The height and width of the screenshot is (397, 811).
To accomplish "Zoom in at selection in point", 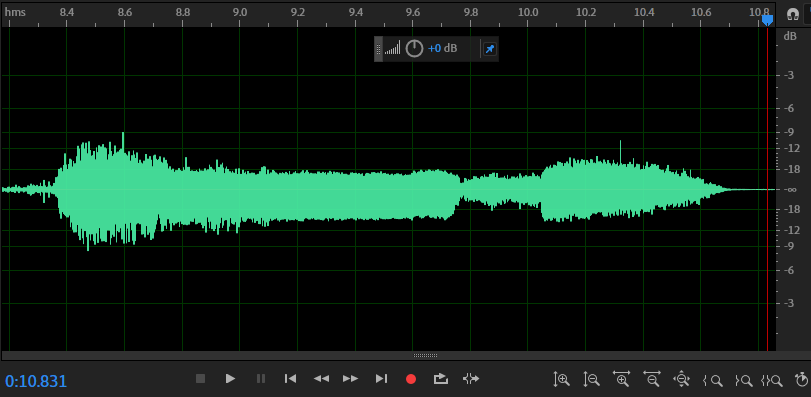I will (712, 381).
